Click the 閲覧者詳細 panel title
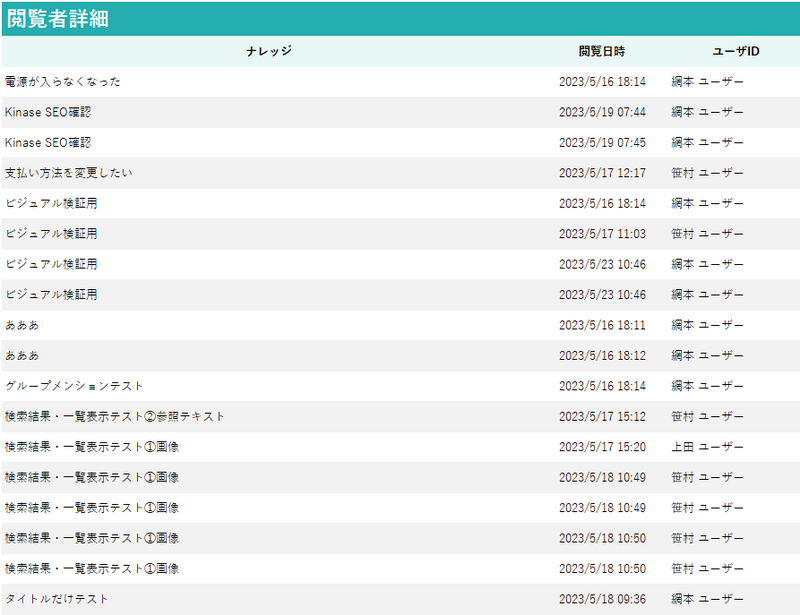The width and height of the screenshot is (800, 615). [58, 19]
